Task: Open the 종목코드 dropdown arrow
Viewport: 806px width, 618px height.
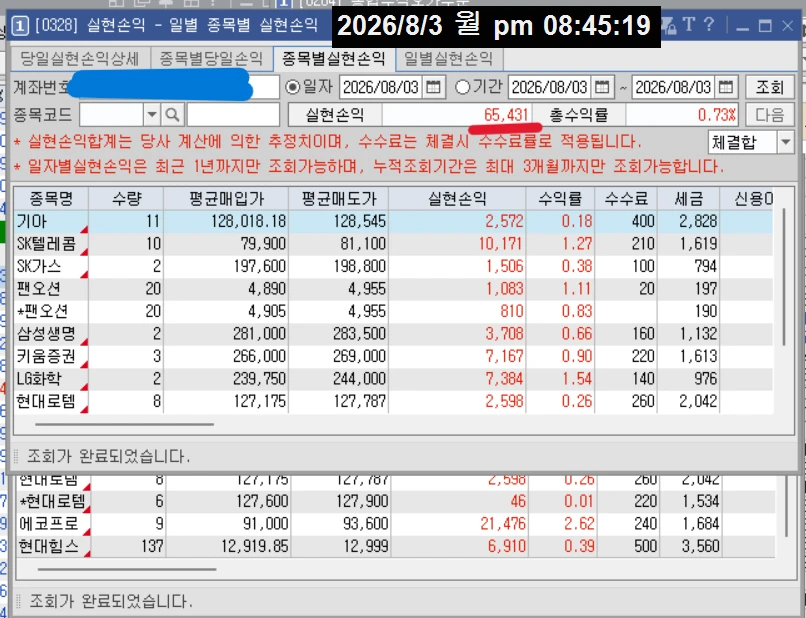Action: click(152, 115)
